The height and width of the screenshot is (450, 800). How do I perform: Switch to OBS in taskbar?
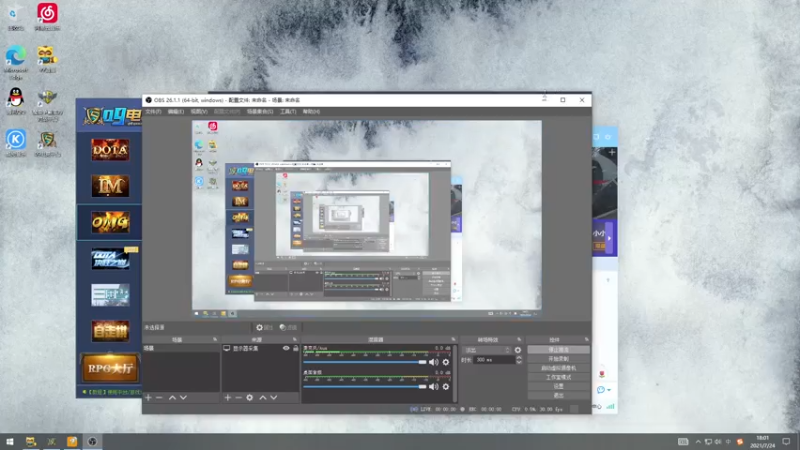(92, 442)
